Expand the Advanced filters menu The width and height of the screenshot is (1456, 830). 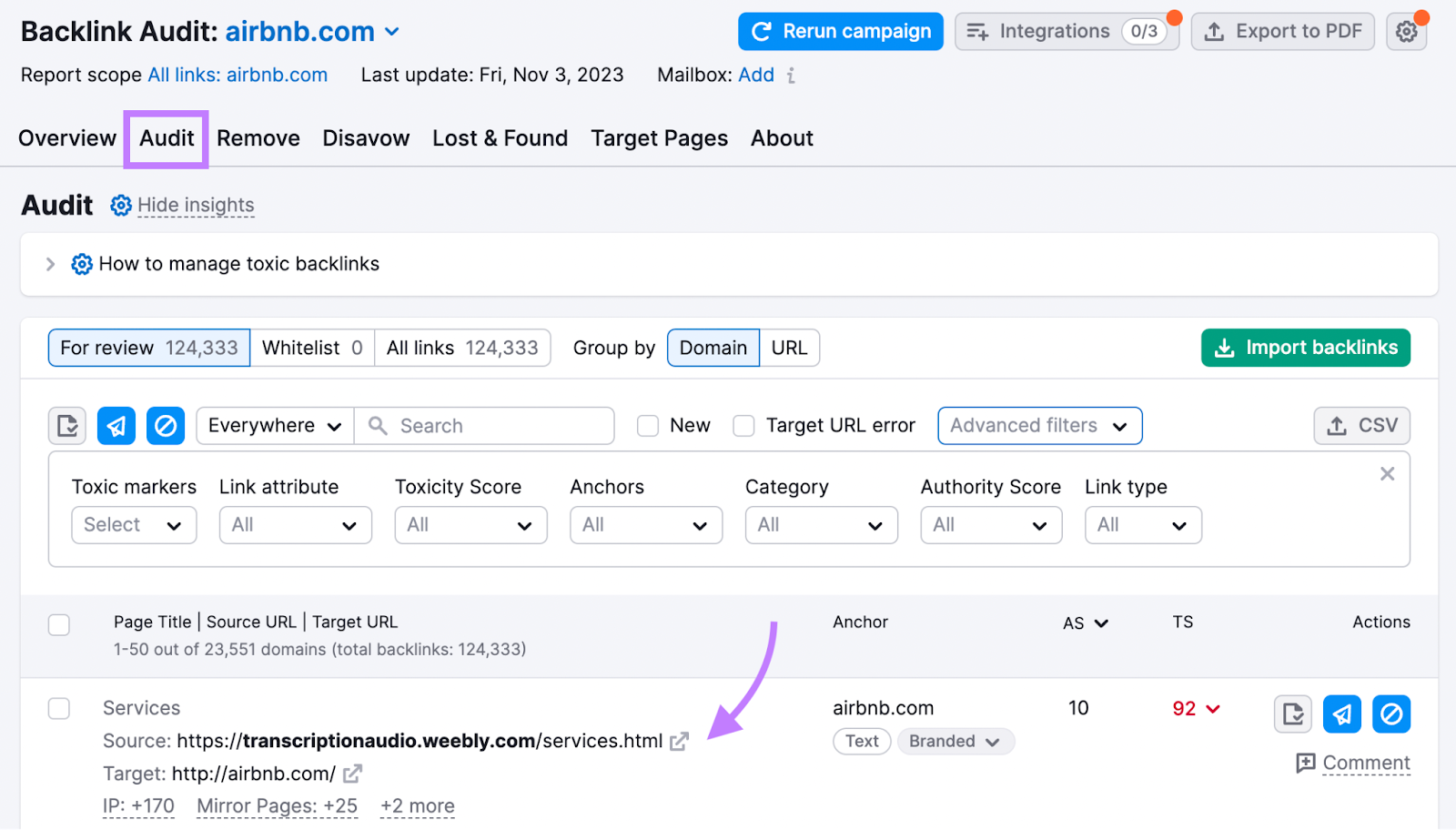1039,425
